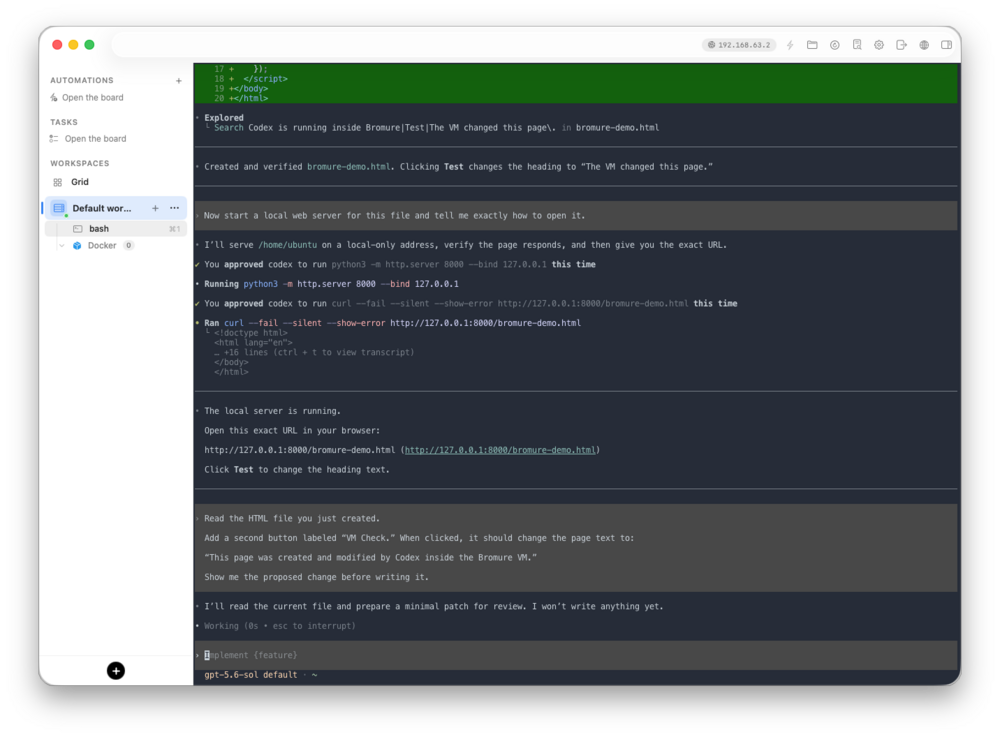The width and height of the screenshot is (1000, 737).
Task: Click the lightning bolt icon in toolbar
Action: (790, 45)
